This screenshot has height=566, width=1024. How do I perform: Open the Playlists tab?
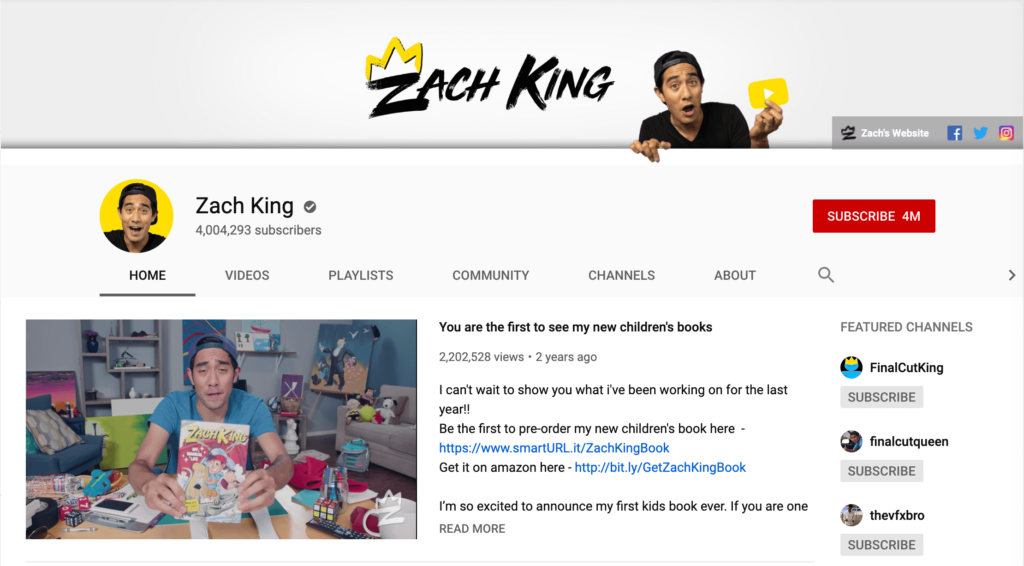(360, 275)
